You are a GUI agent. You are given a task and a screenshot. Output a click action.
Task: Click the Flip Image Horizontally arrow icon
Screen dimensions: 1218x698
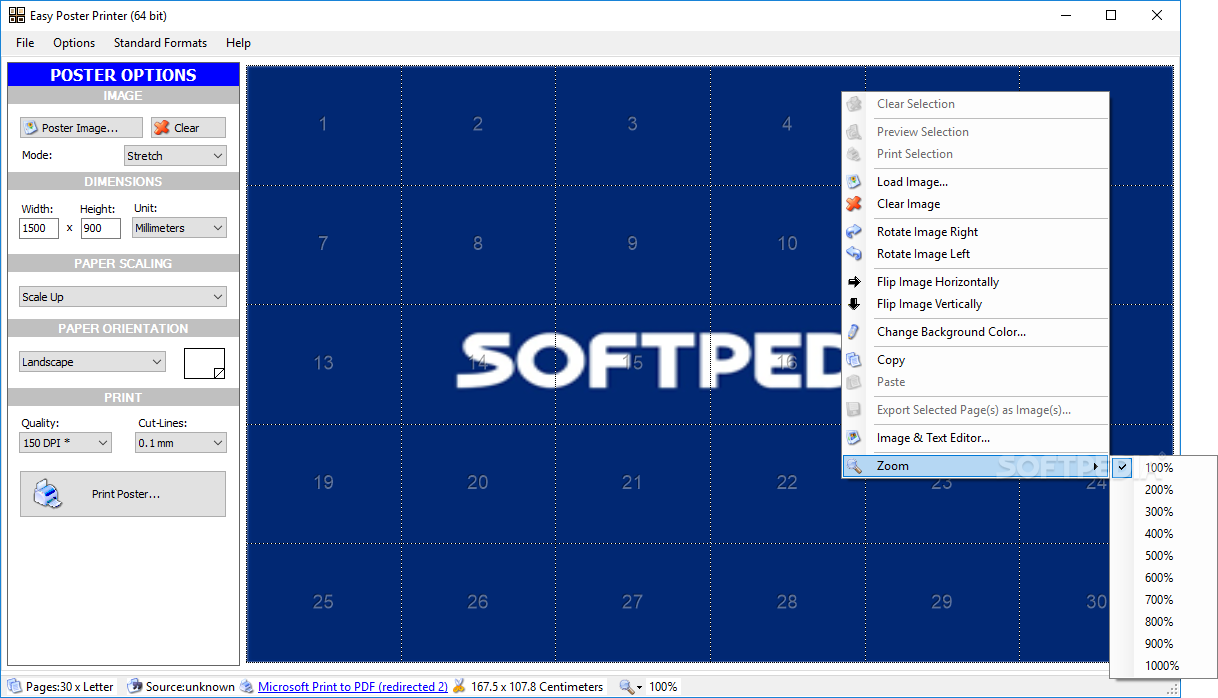(853, 282)
